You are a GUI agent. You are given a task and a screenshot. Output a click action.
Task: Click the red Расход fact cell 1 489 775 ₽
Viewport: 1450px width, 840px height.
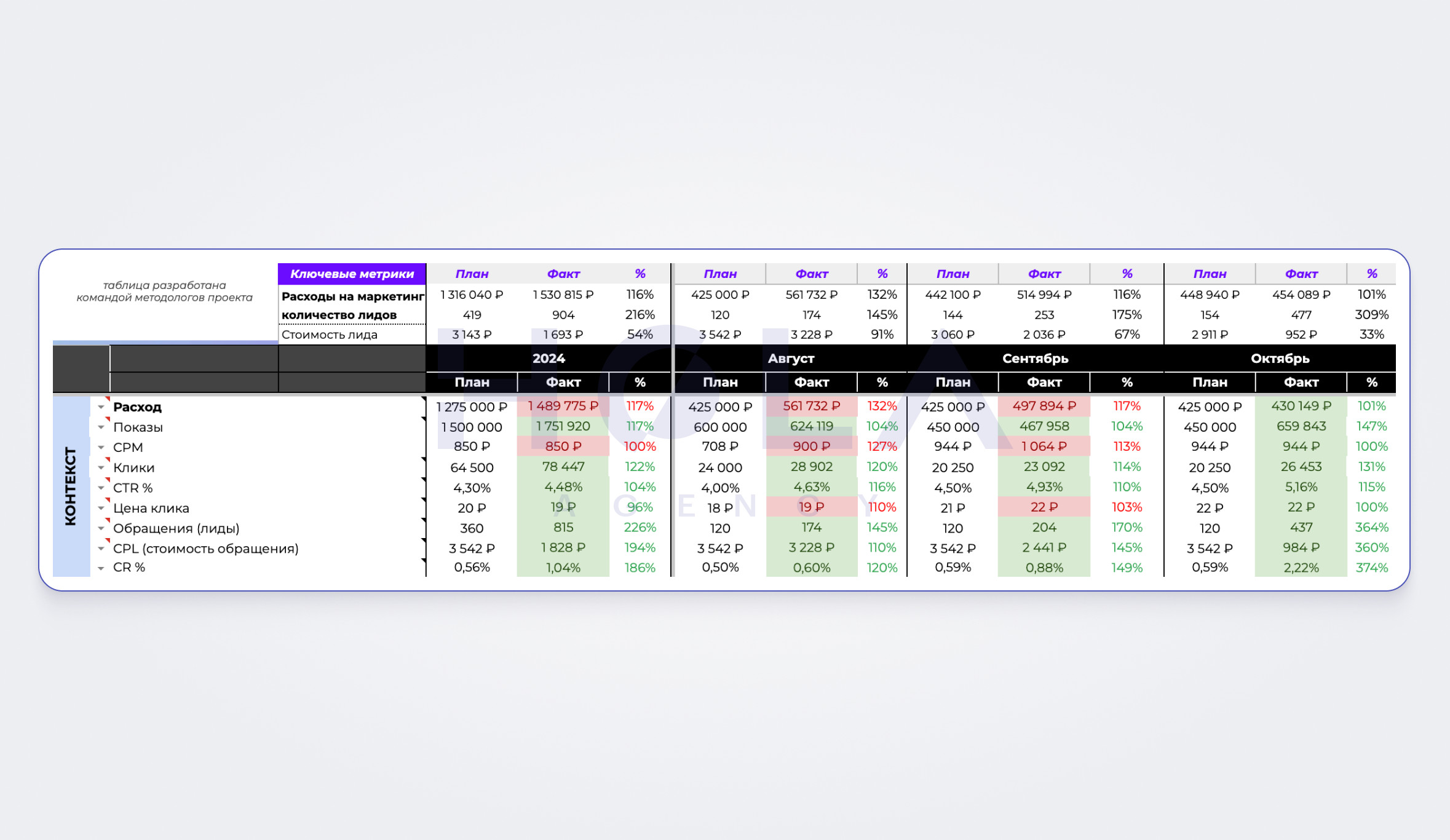pyautogui.click(x=563, y=406)
